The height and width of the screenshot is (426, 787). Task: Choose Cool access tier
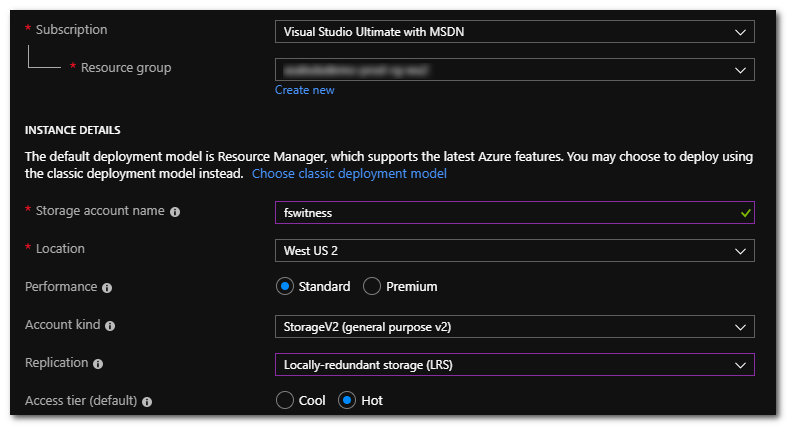[x=285, y=400]
